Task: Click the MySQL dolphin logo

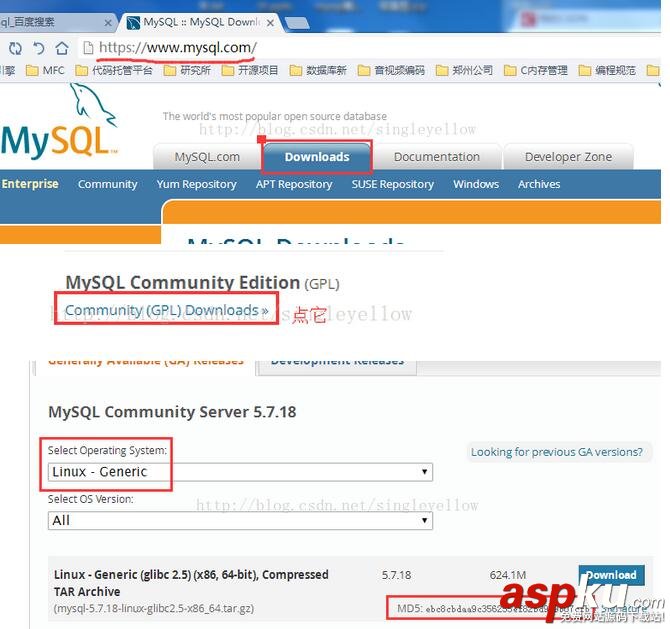Action: tap(59, 121)
